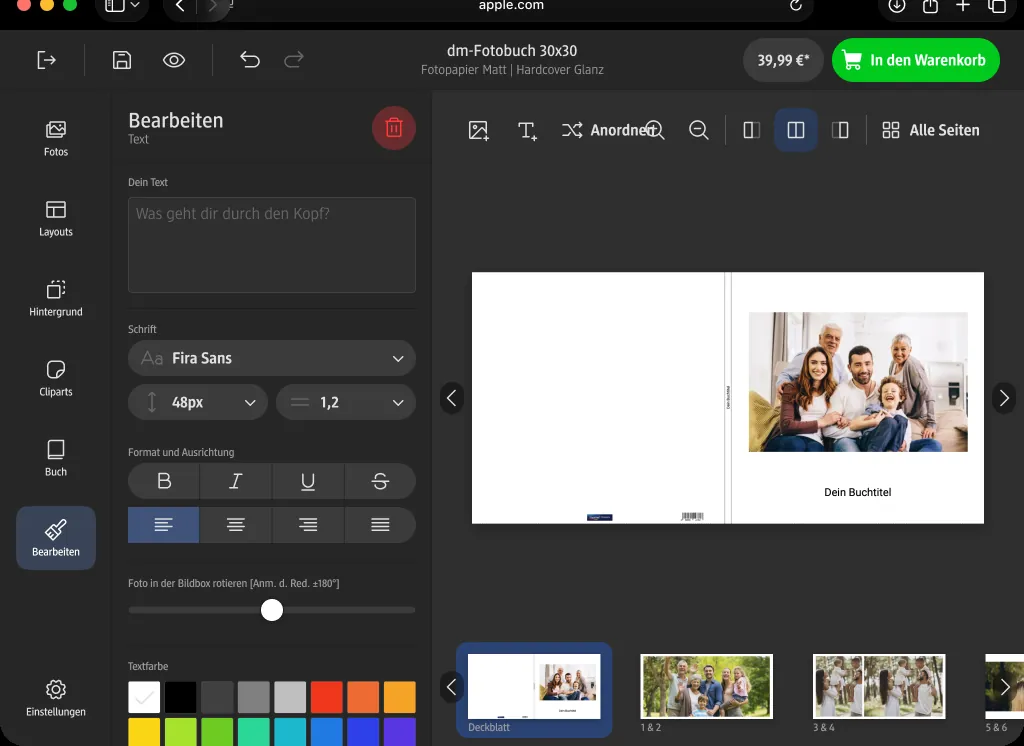This screenshot has width=1024, height=746.
Task: Open the Fira Sans font dropdown
Action: tap(272, 358)
